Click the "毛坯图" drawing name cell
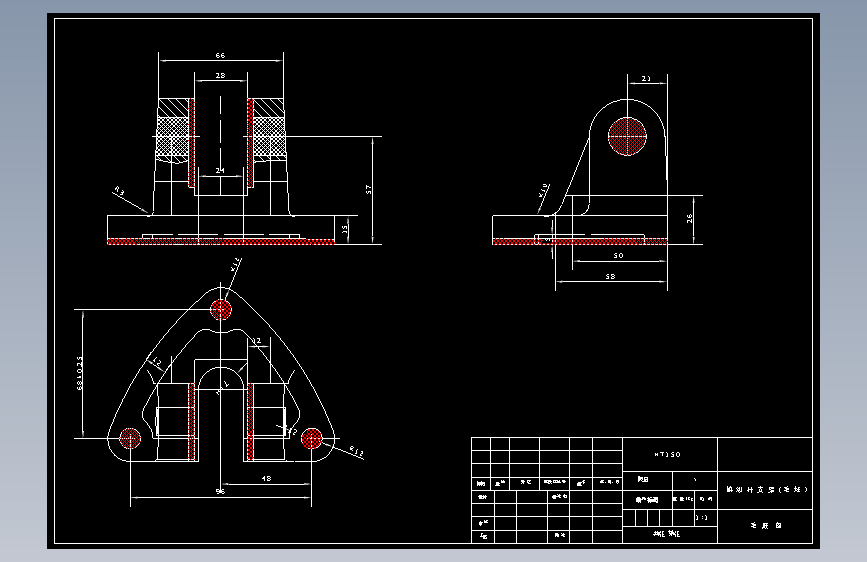867x562 pixels. [x=765, y=525]
